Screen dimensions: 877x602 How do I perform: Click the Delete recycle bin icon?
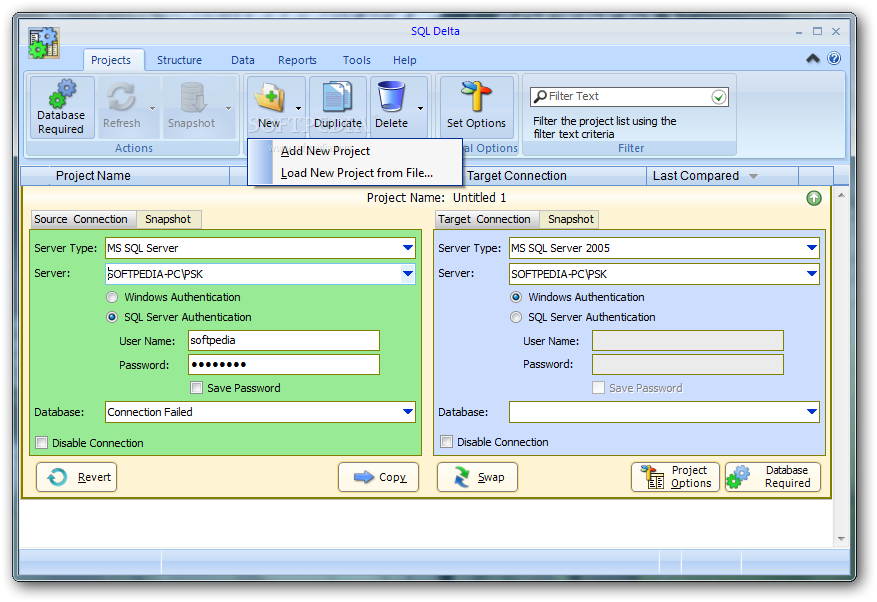pyautogui.click(x=391, y=96)
